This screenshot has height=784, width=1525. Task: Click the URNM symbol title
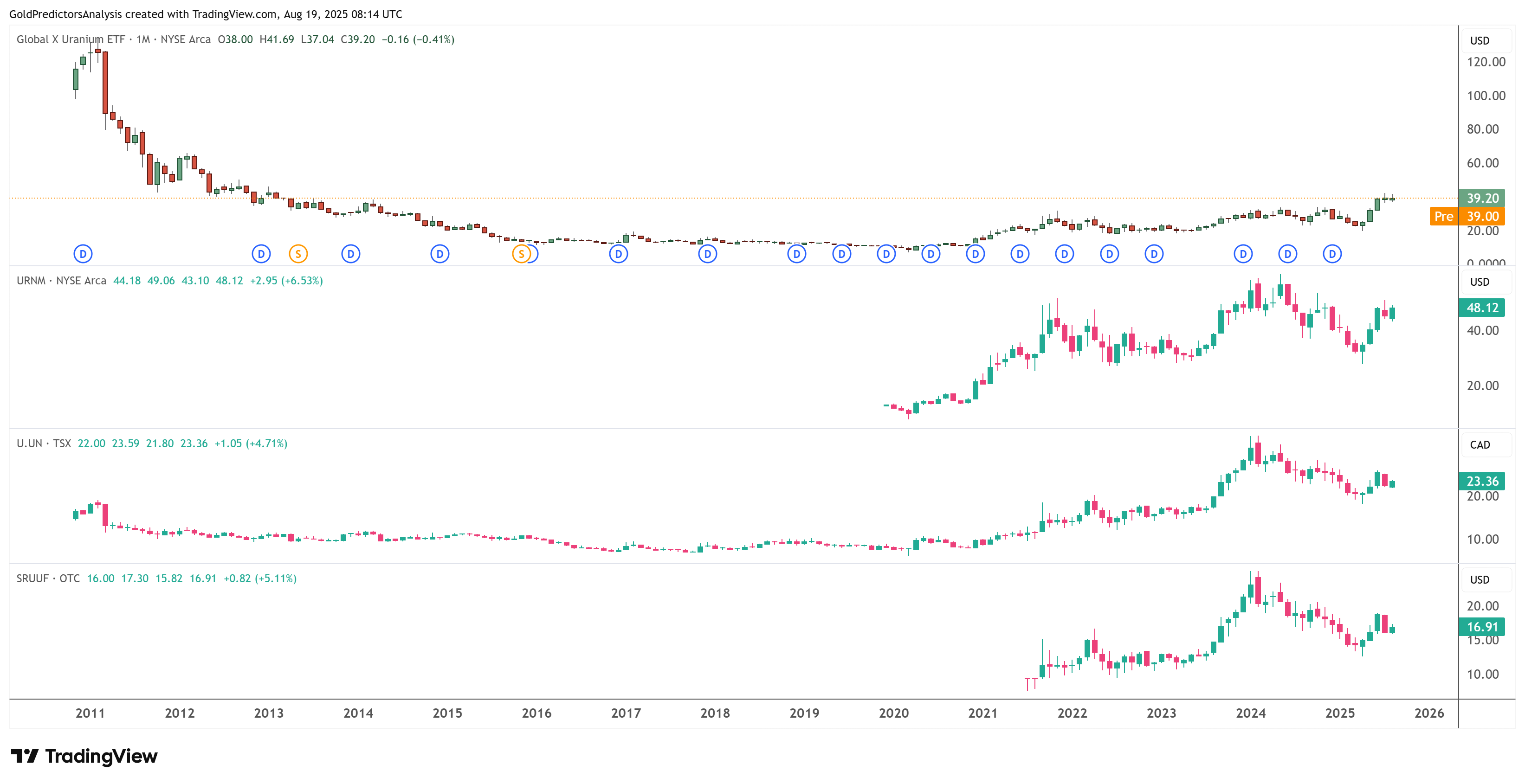click(x=32, y=281)
